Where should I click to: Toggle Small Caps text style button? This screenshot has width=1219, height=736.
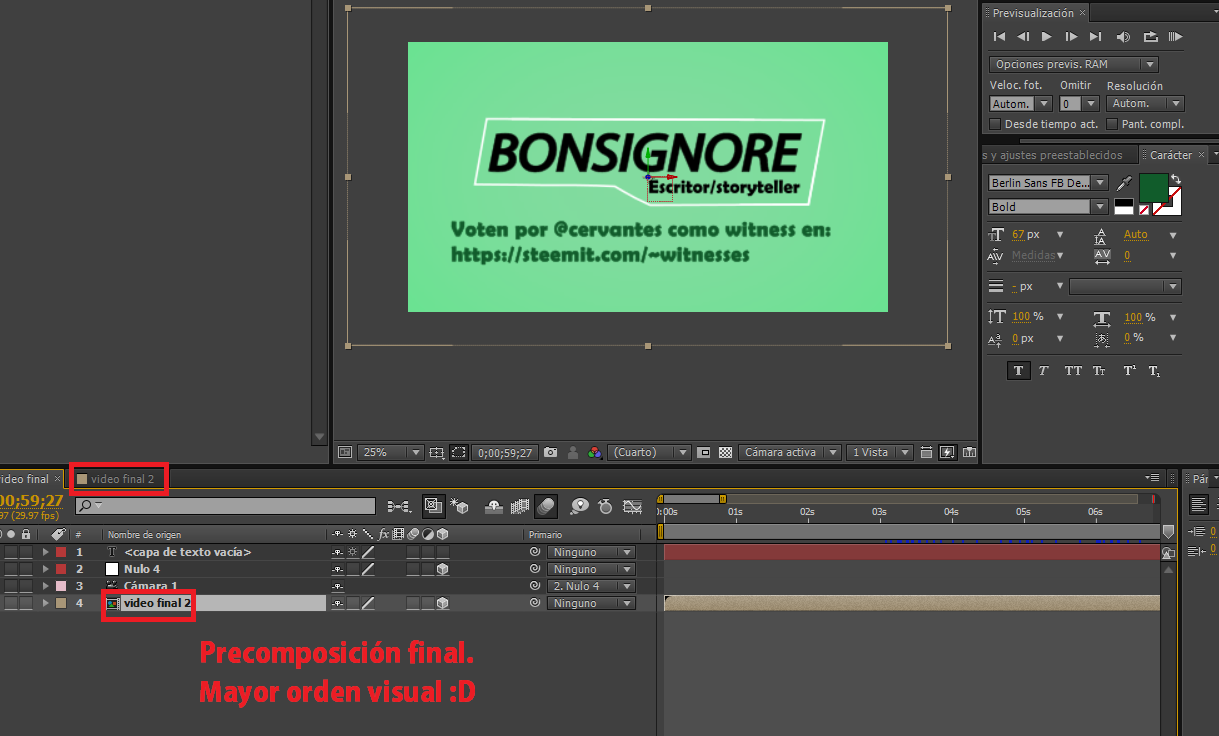pyautogui.click(x=1099, y=370)
